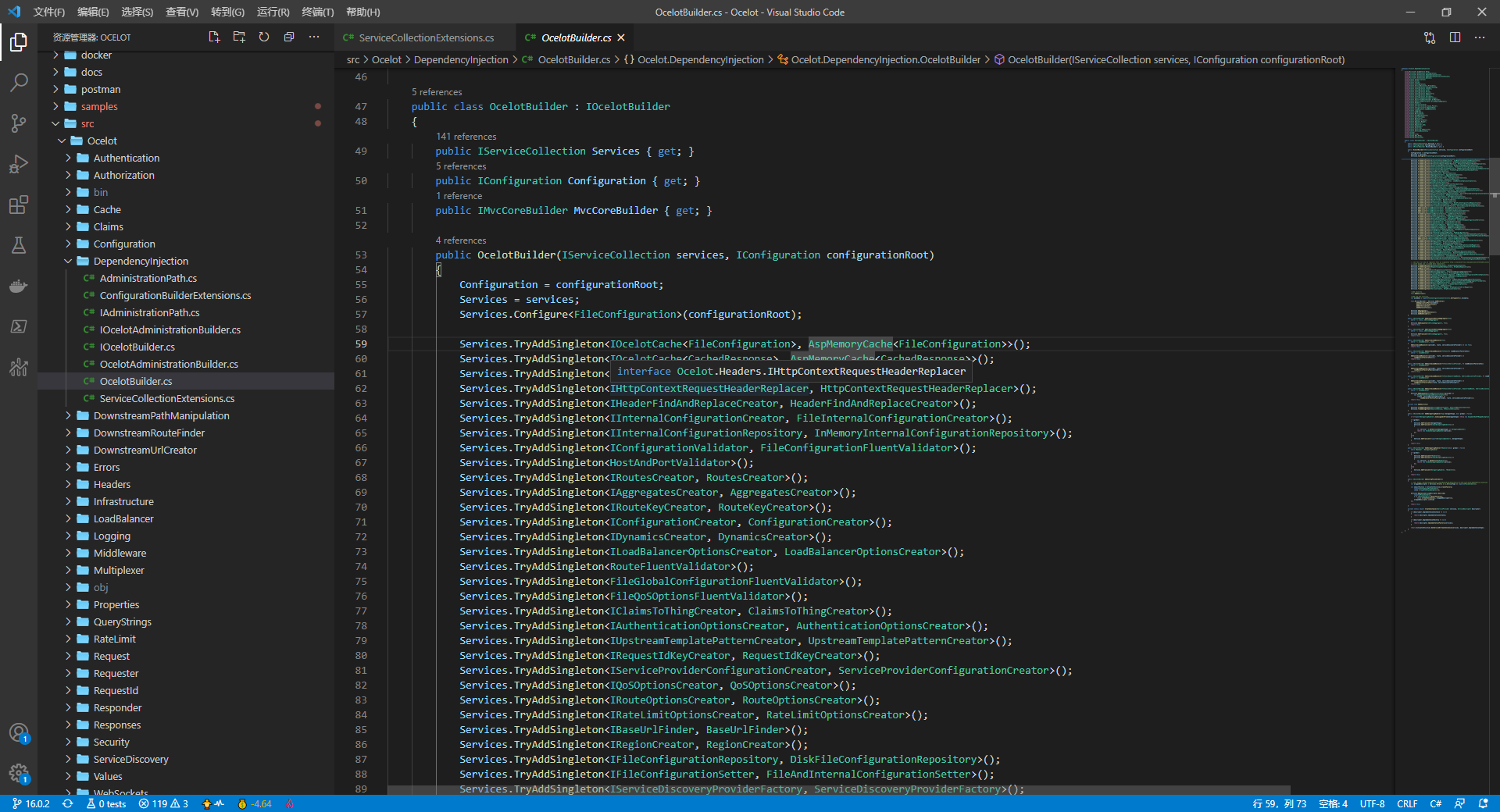Click the flame icon in status bar

[290, 803]
